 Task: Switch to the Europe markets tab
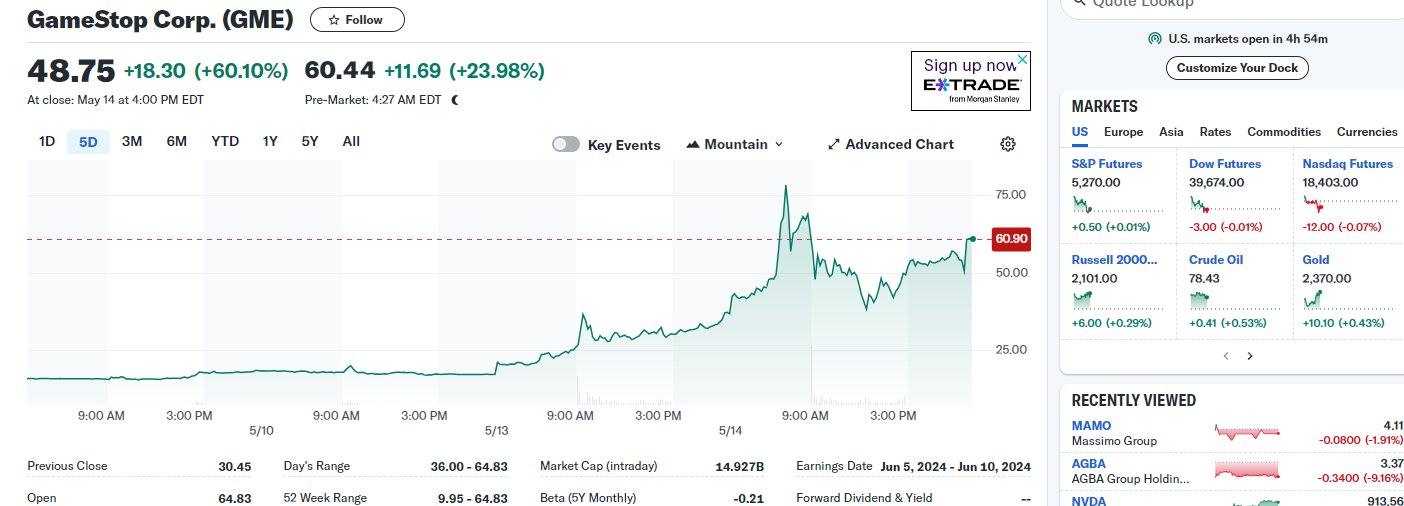tap(1123, 132)
